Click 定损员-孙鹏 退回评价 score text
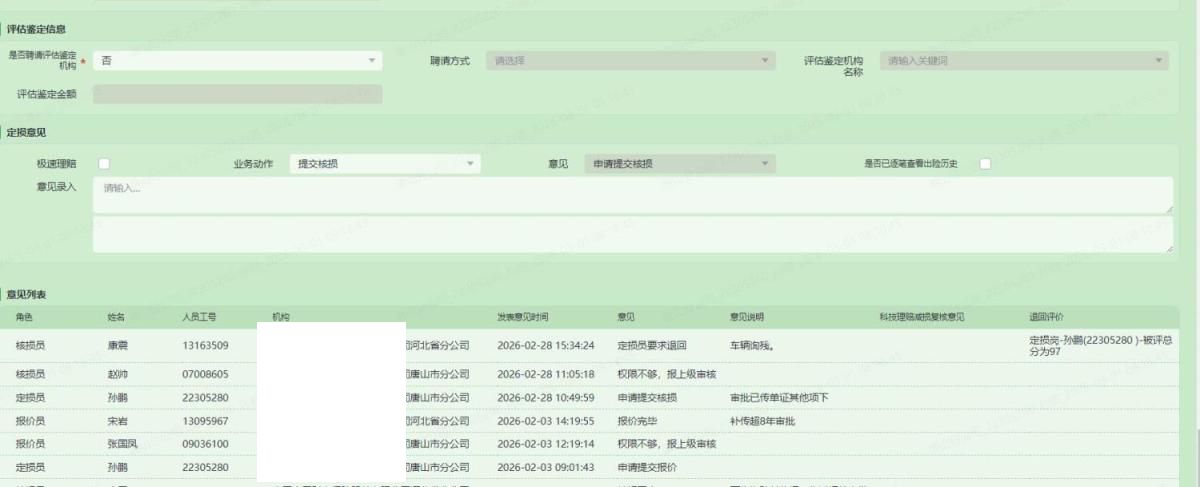This screenshot has height=487, width=1200. (1100, 346)
